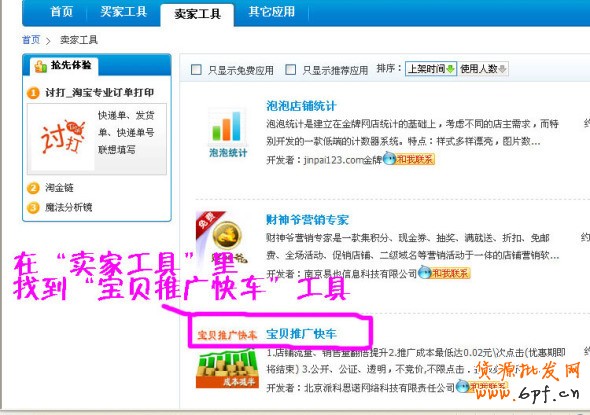Click 和我联系 icon beside 南京易尚信息科技

pyautogui.click(x=444, y=272)
